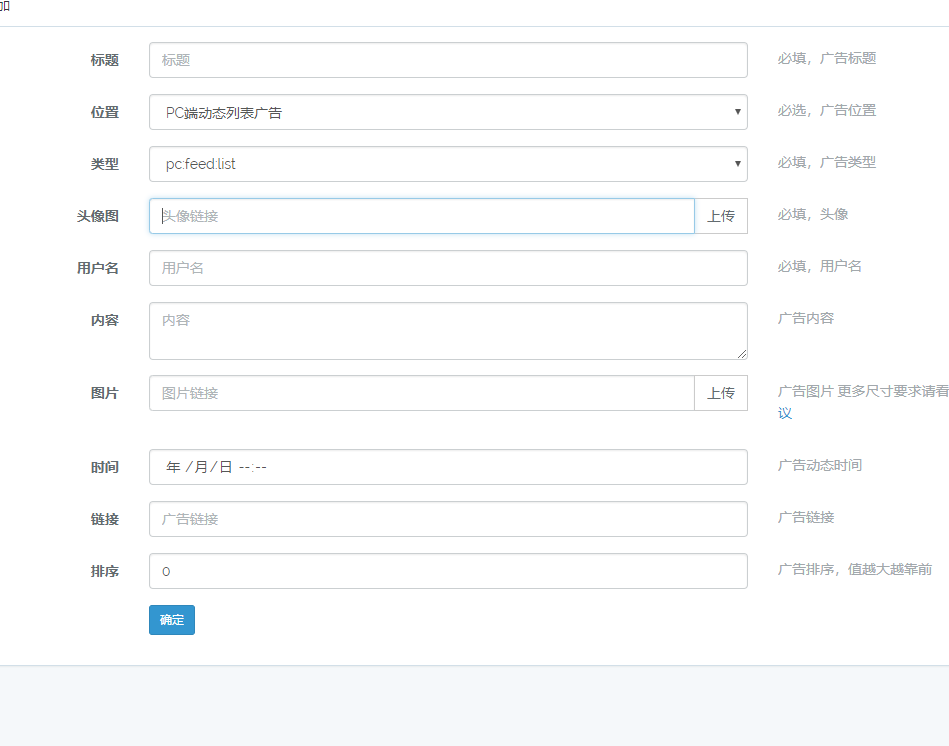This screenshot has width=949, height=746.
Task: Click the 广告链接 ad link field
Action: click(x=447, y=519)
